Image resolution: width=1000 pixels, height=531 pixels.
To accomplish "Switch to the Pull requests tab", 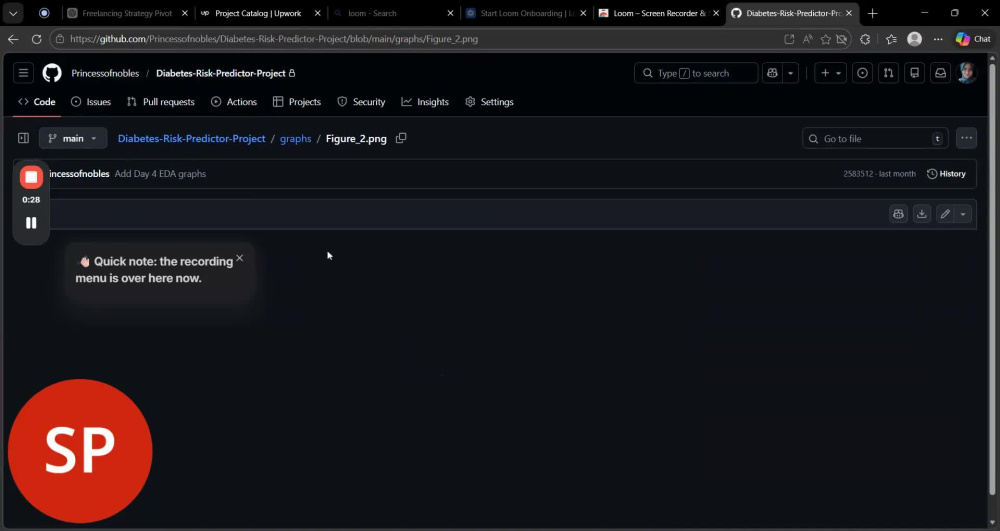I will pyautogui.click(x=161, y=102).
